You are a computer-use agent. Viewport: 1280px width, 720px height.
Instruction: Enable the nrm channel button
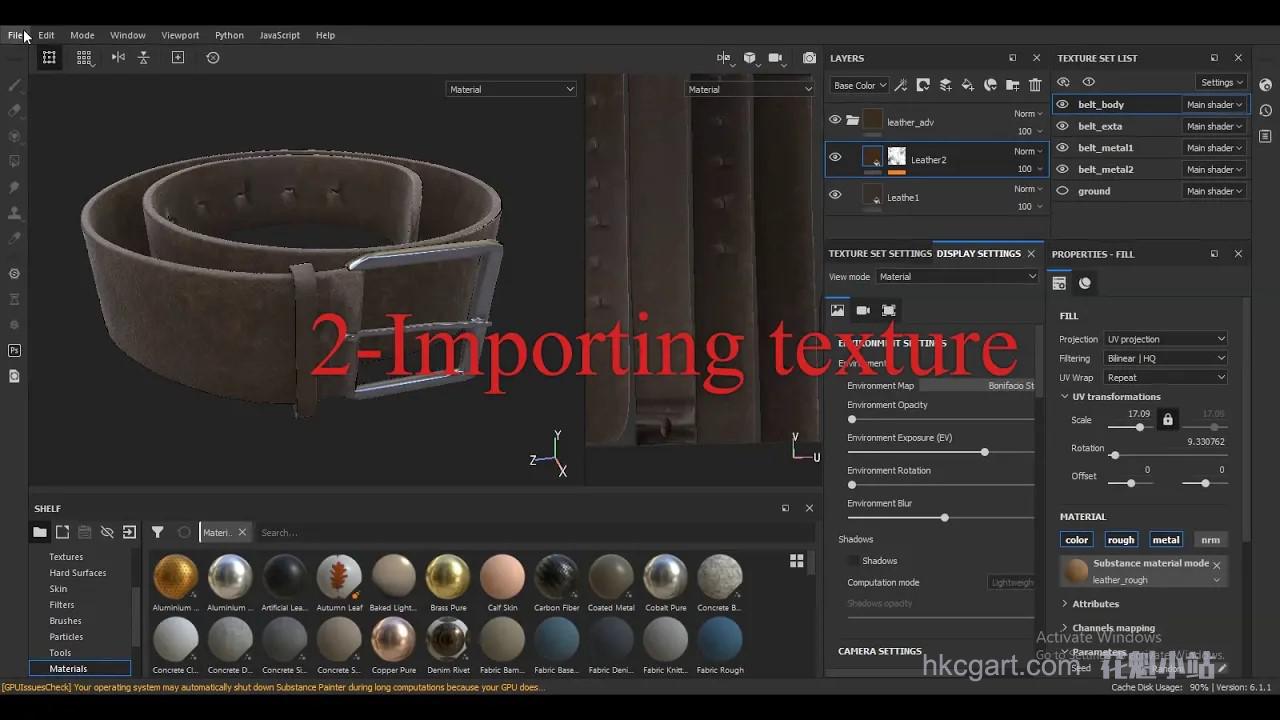1210,540
